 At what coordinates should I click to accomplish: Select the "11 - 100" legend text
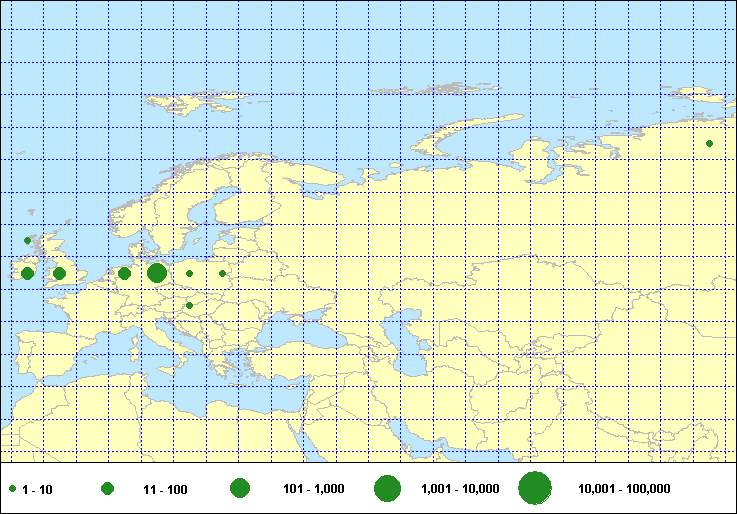(x=165, y=489)
